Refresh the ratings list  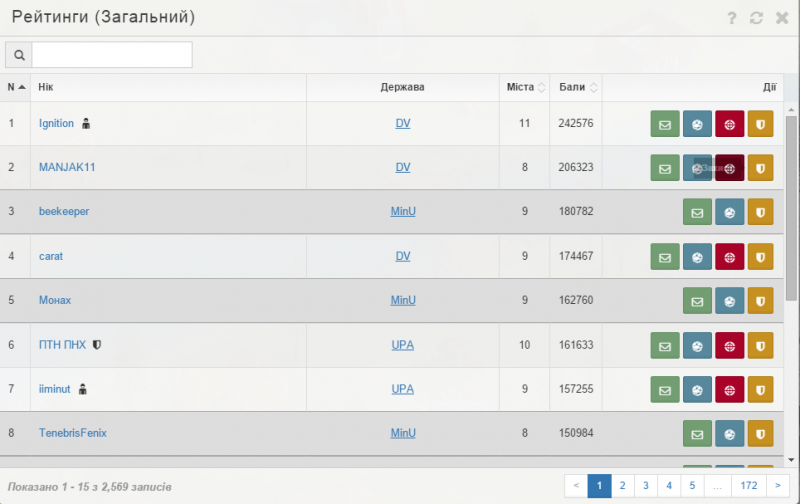pyautogui.click(x=756, y=18)
